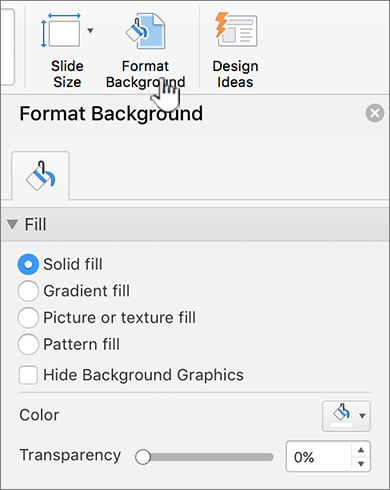Click the Transparency slider handle
The height and width of the screenshot is (490, 390).
click(x=143, y=457)
